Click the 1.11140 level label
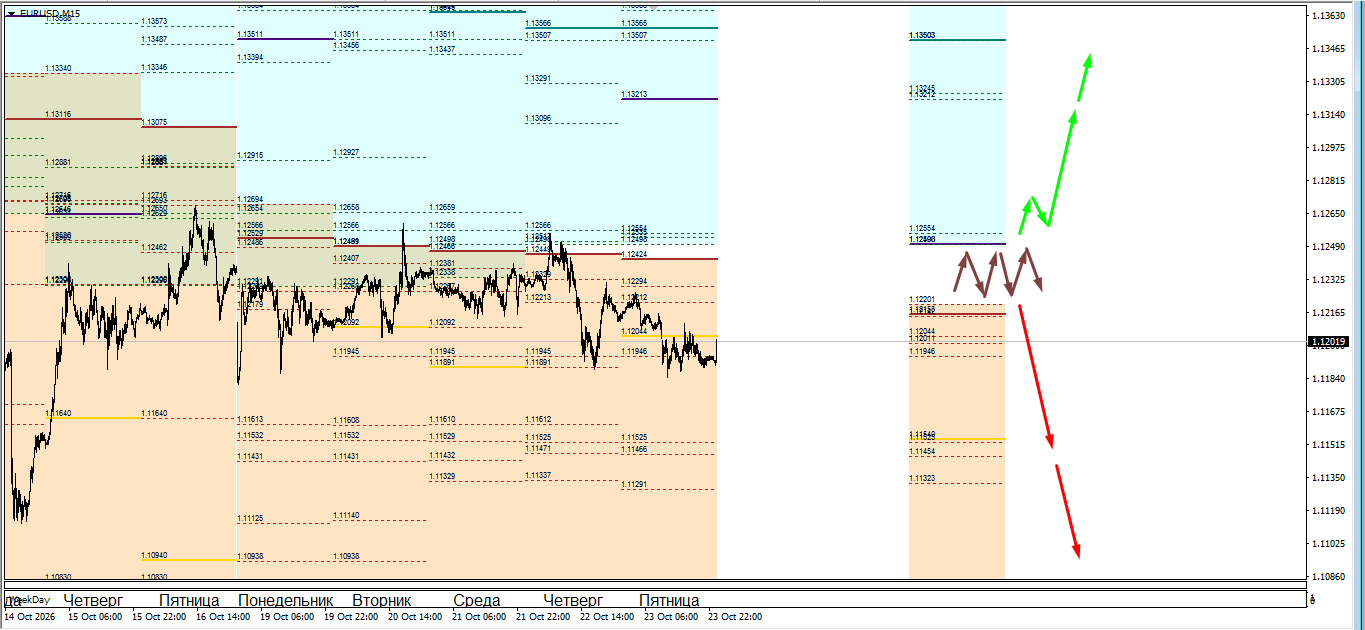Viewport: 1365px width, 630px height. point(346,515)
